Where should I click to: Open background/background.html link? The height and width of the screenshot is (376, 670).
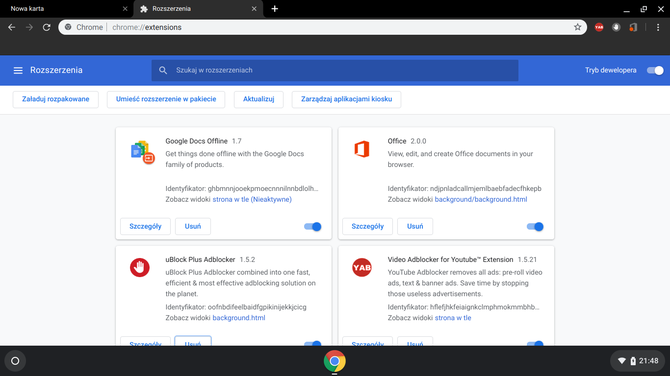[481, 200]
